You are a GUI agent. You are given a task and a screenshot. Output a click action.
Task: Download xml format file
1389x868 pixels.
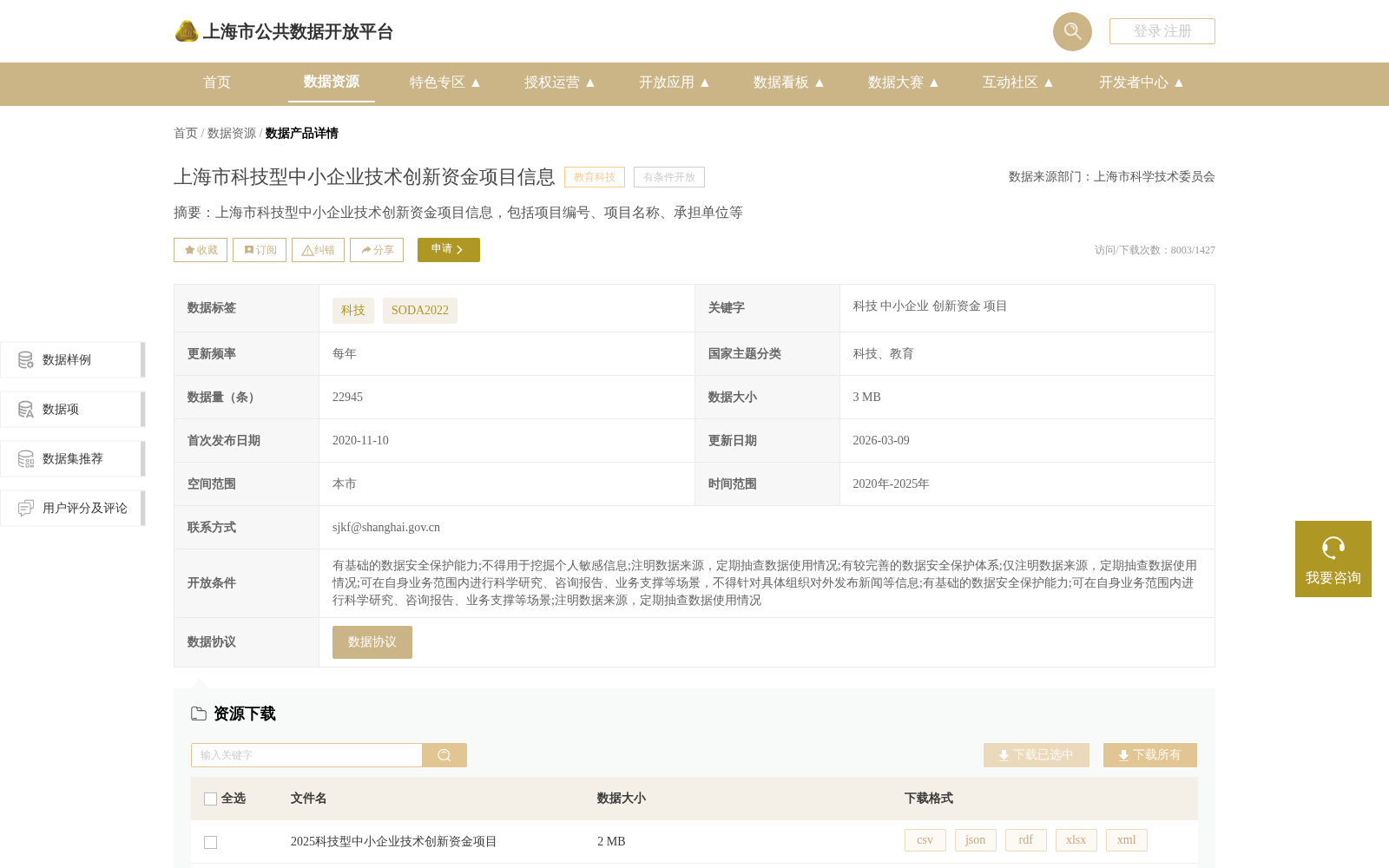[1127, 840]
